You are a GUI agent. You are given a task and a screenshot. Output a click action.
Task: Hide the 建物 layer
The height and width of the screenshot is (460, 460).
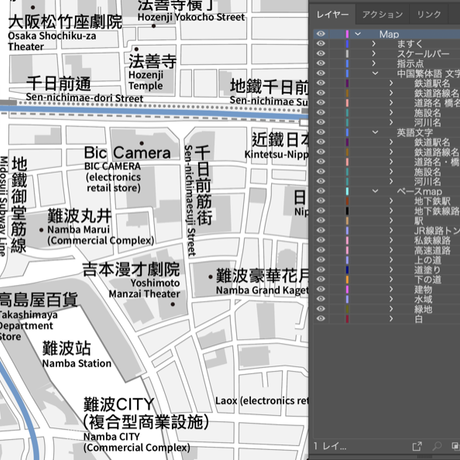[x=321, y=289]
